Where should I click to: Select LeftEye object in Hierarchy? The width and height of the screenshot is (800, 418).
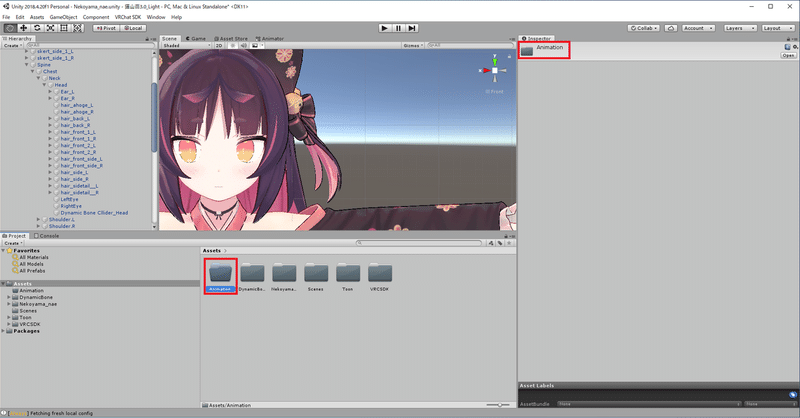tap(69, 200)
